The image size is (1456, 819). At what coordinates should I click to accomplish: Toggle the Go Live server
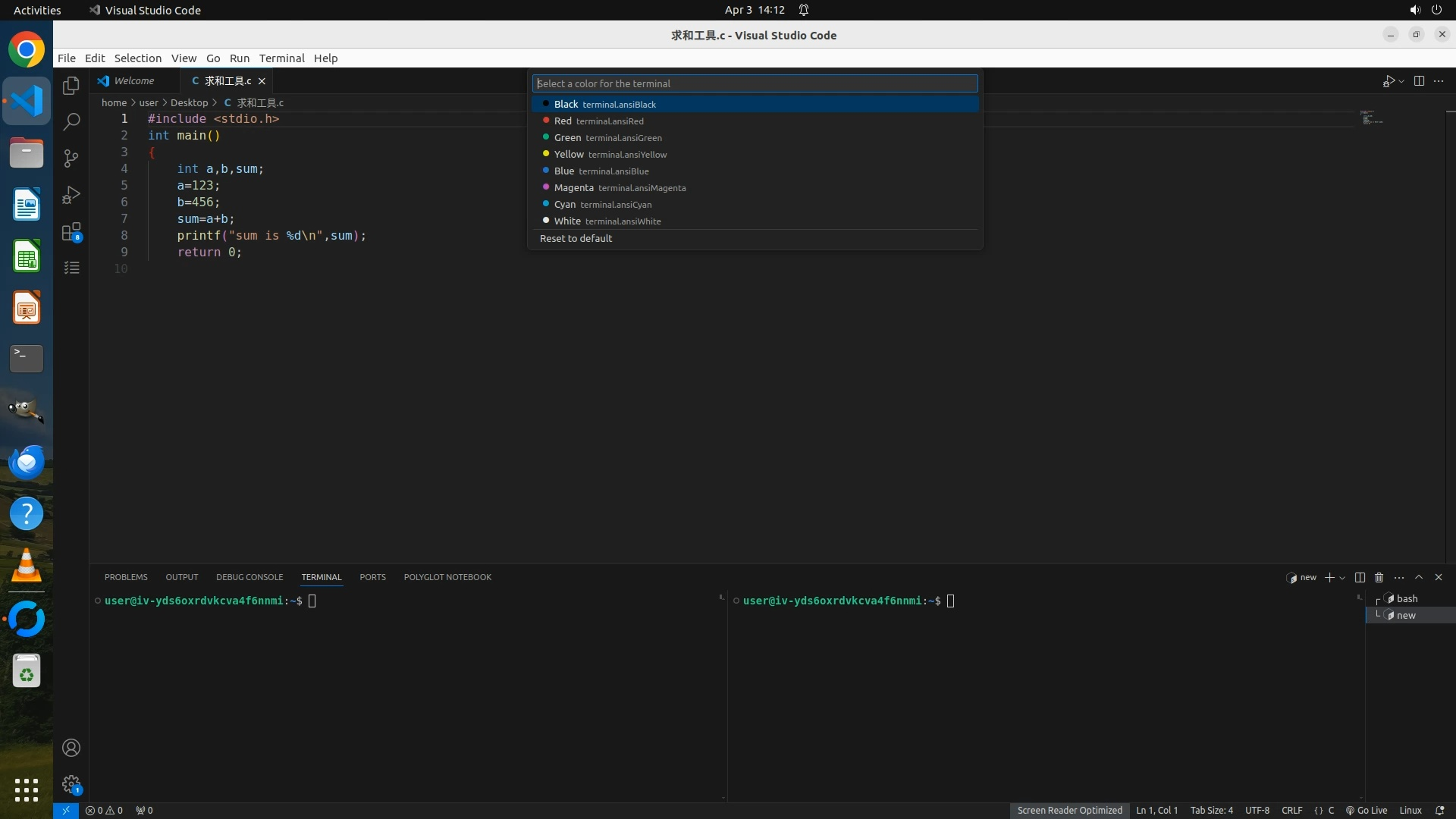[1367, 810]
